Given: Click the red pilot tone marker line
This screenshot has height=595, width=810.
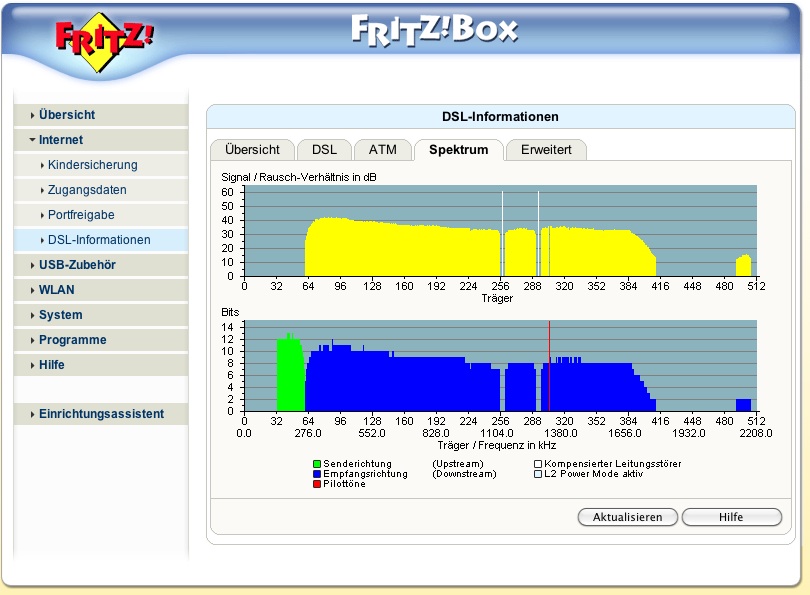Looking at the screenshot, I should tap(549, 366).
